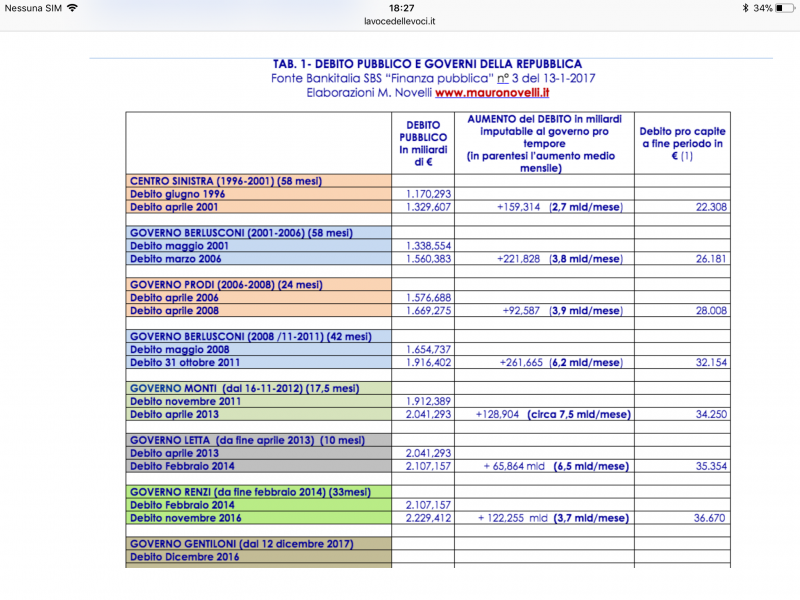This screenshot has width=800, height=600.
Task: Select the 2.229,412 debt value cell
Action: coord(423,518)
